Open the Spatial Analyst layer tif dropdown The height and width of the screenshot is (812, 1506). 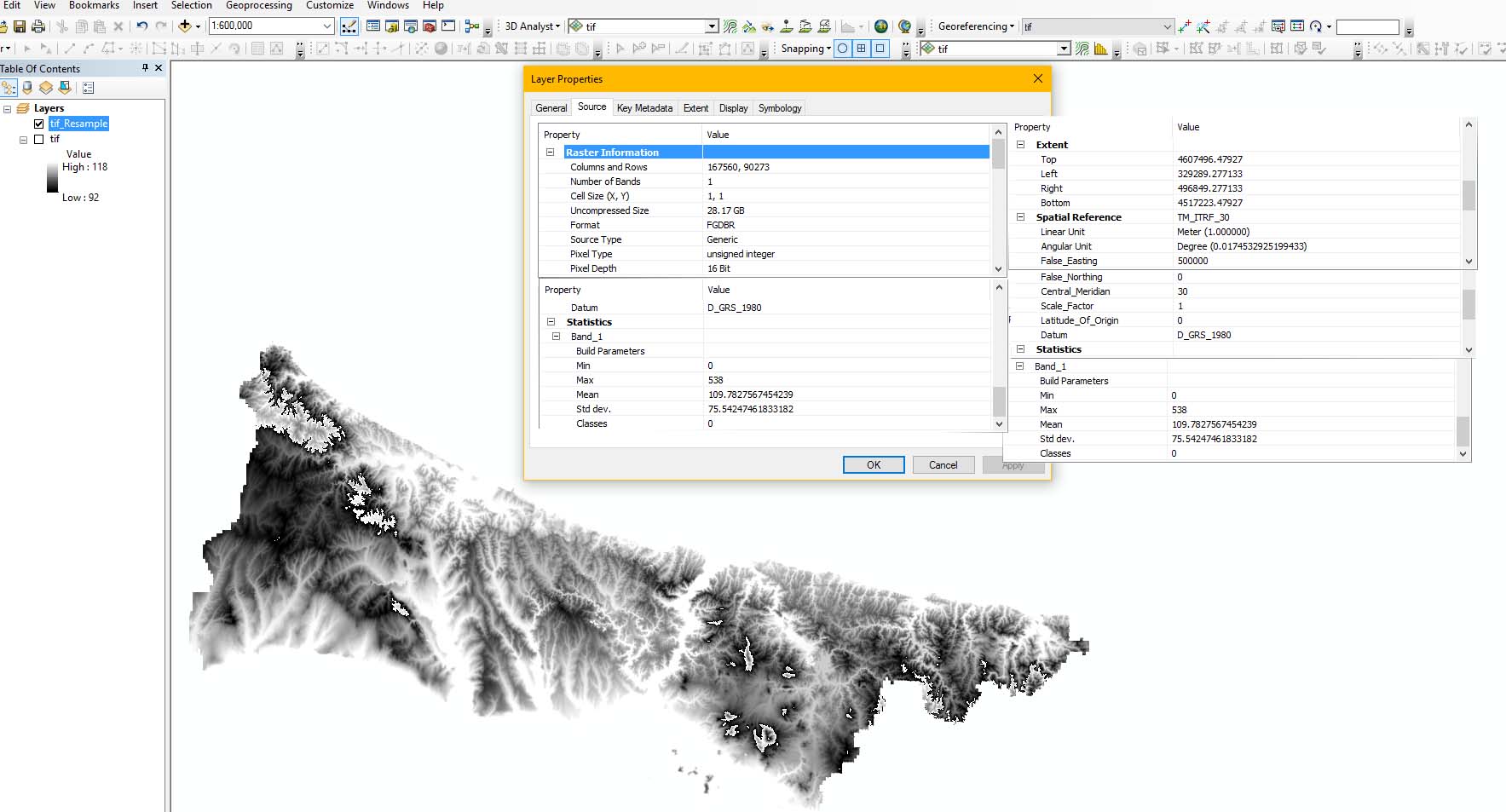1064,49
